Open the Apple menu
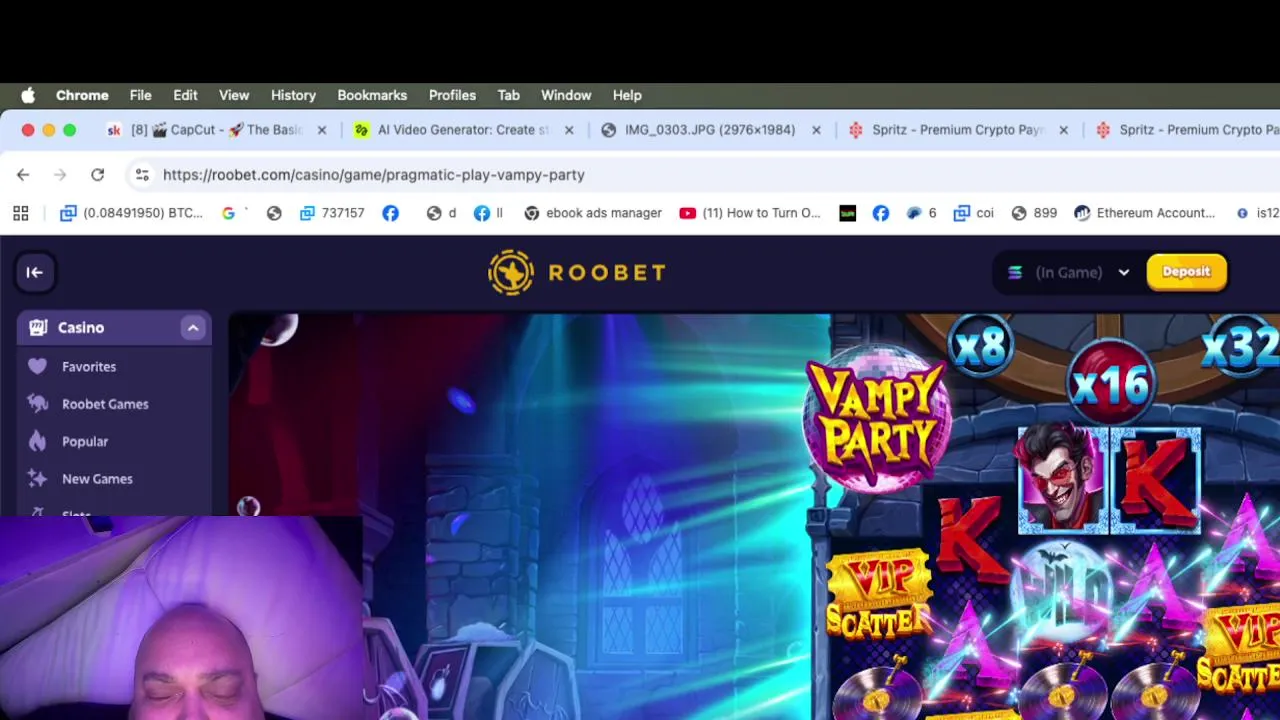The width and height of the screenshot is (1280, 720). pos(28,95)
